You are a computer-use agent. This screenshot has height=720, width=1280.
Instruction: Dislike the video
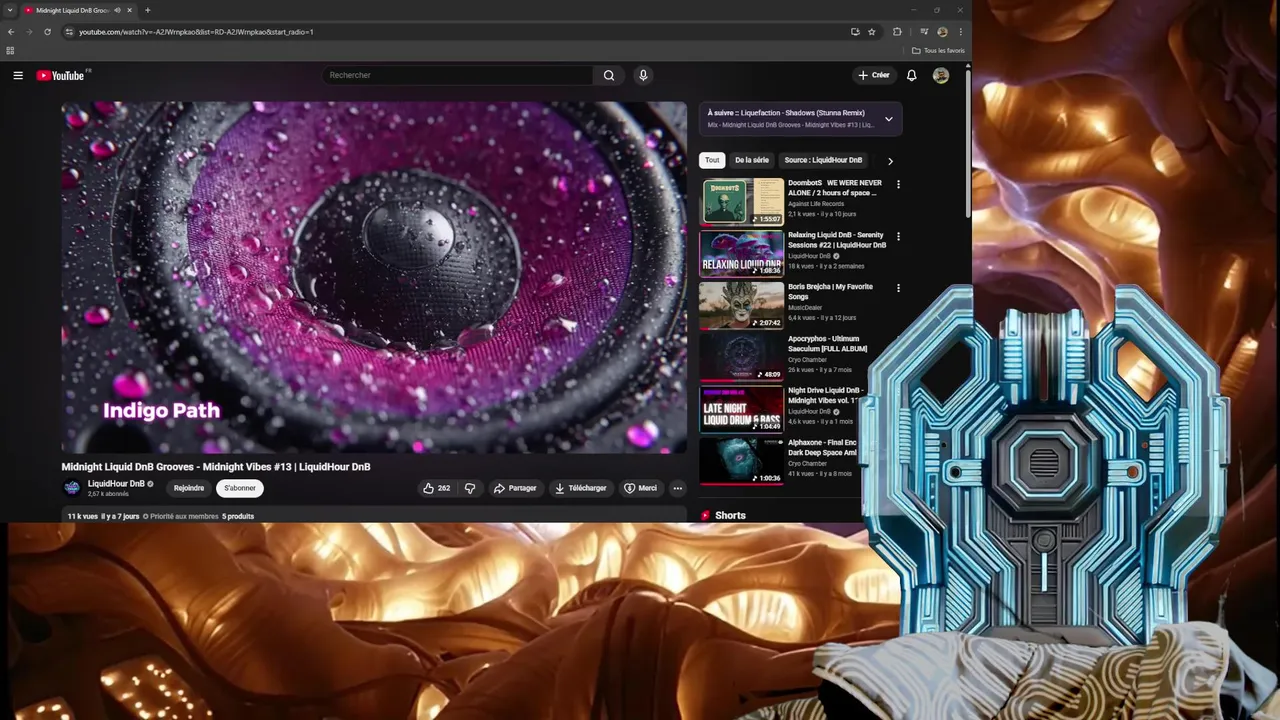pyautogui.click(x=470, y=488)
